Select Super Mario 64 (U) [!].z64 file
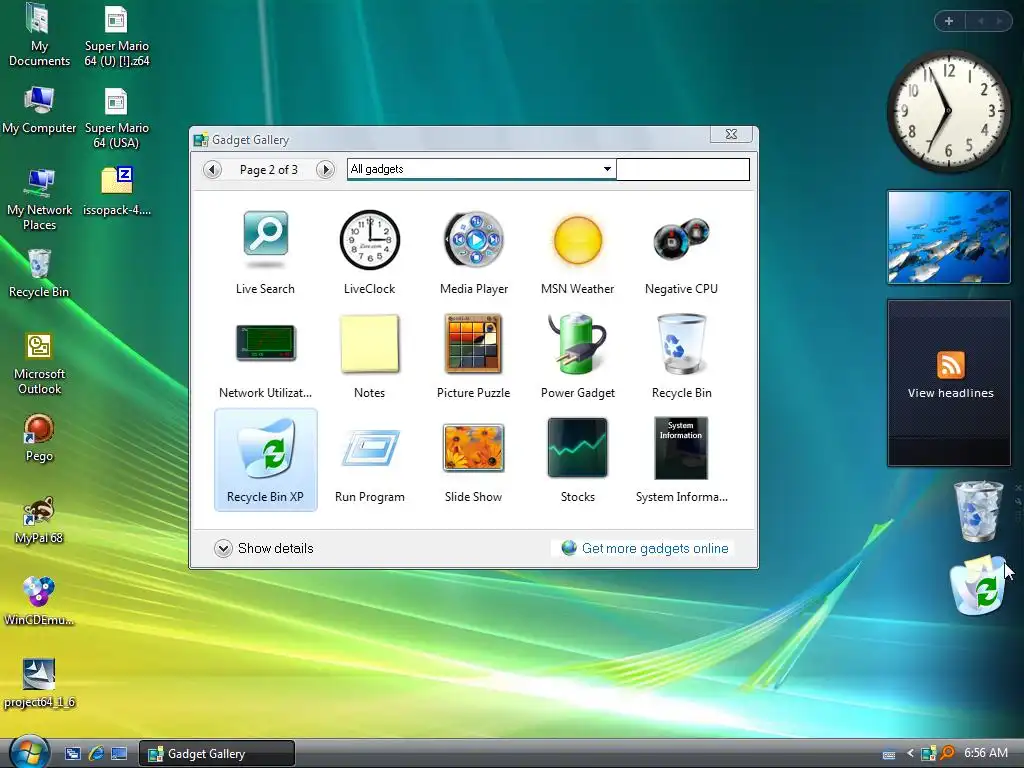Viewport: 1024px width, 768px height. click(x=117, y=35)
